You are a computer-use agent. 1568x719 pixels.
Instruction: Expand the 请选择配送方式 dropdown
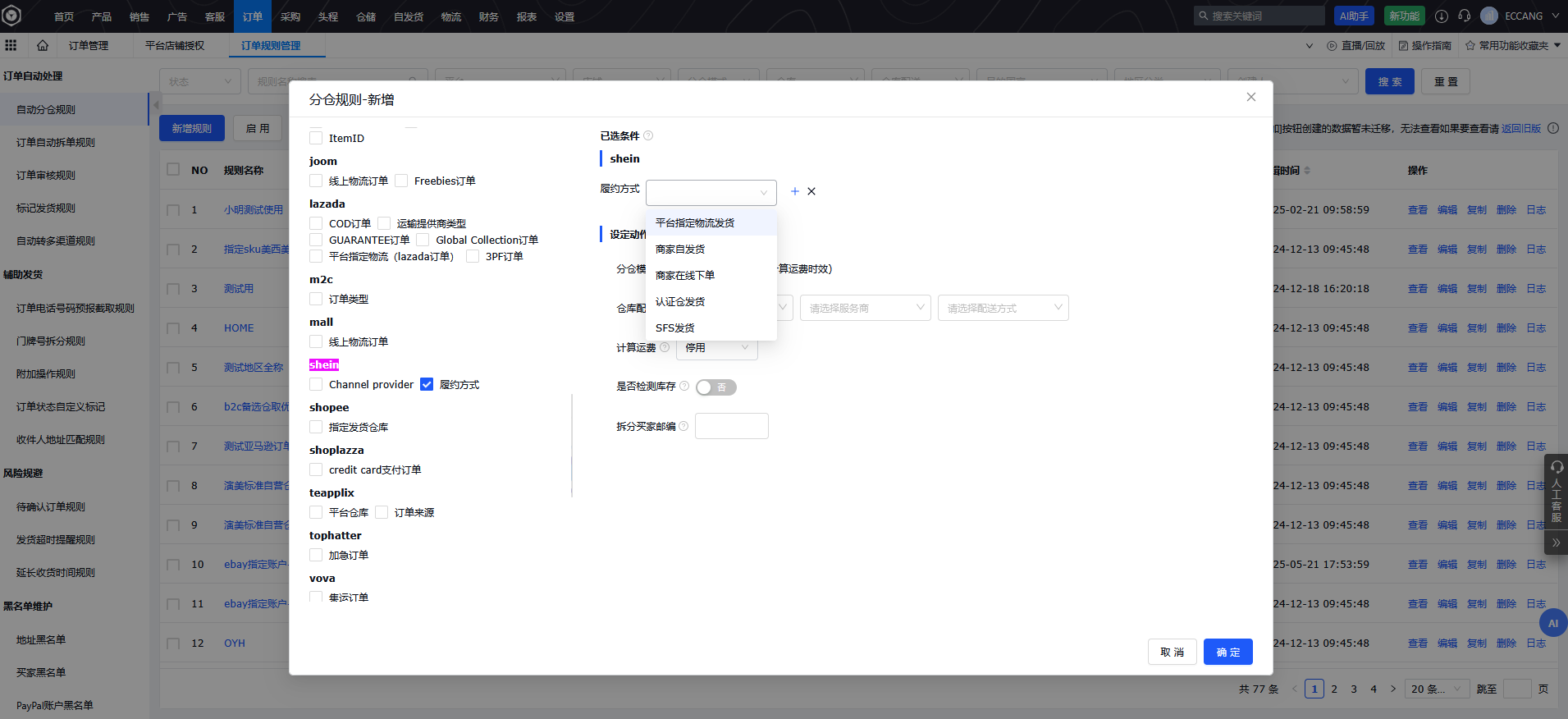[1003, 308]
